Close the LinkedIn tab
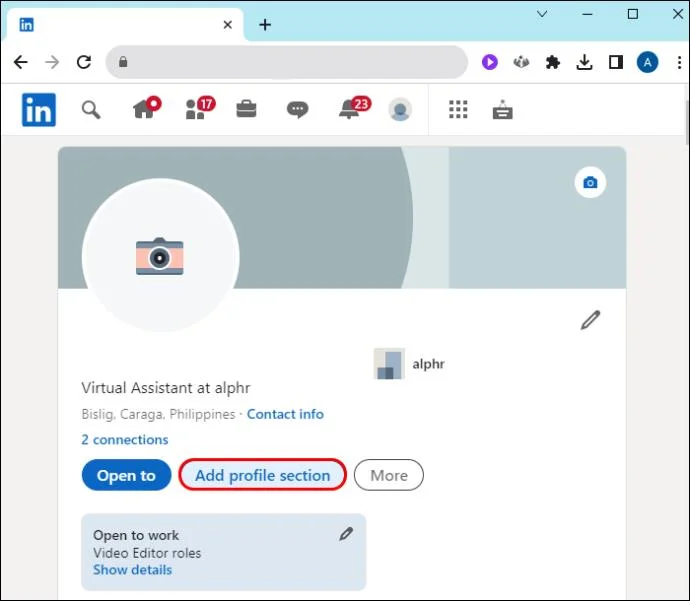 tap(228, 25)
